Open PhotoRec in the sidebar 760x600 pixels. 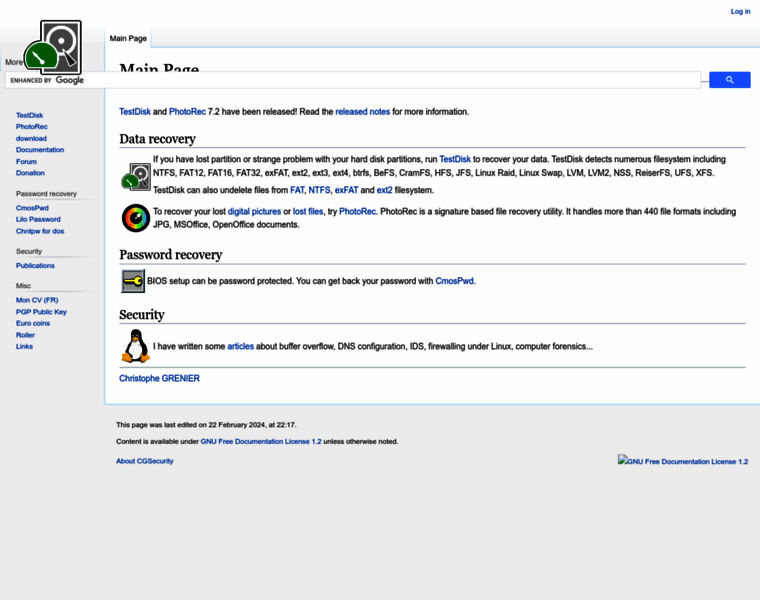pyautogui.click(x=32, y=126)
